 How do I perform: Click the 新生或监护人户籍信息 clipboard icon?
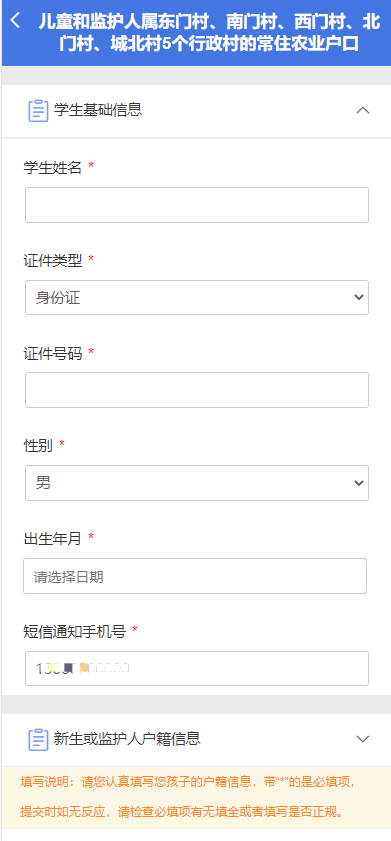38,739
